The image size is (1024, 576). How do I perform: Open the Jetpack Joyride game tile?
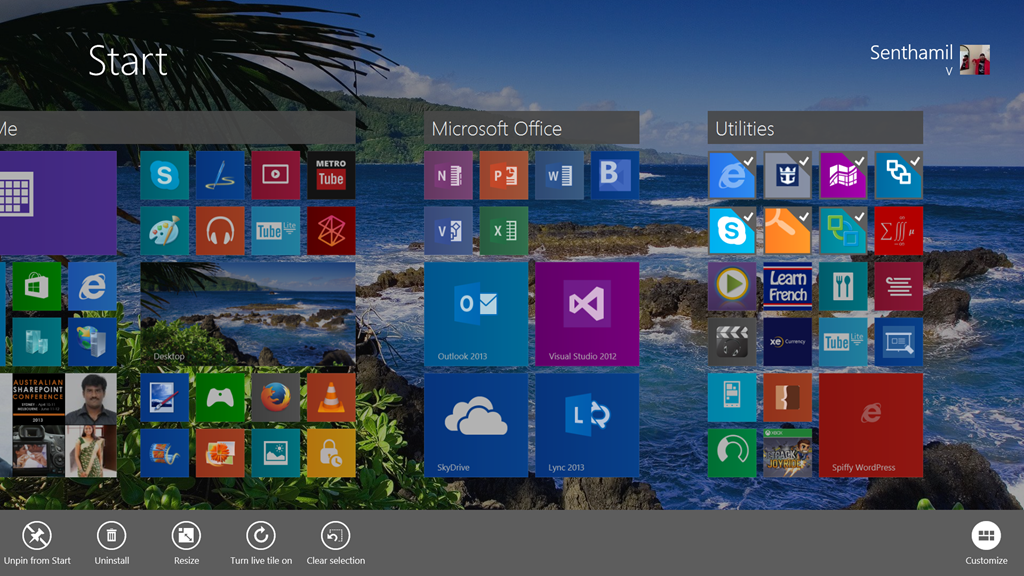[x=788, y=453]
